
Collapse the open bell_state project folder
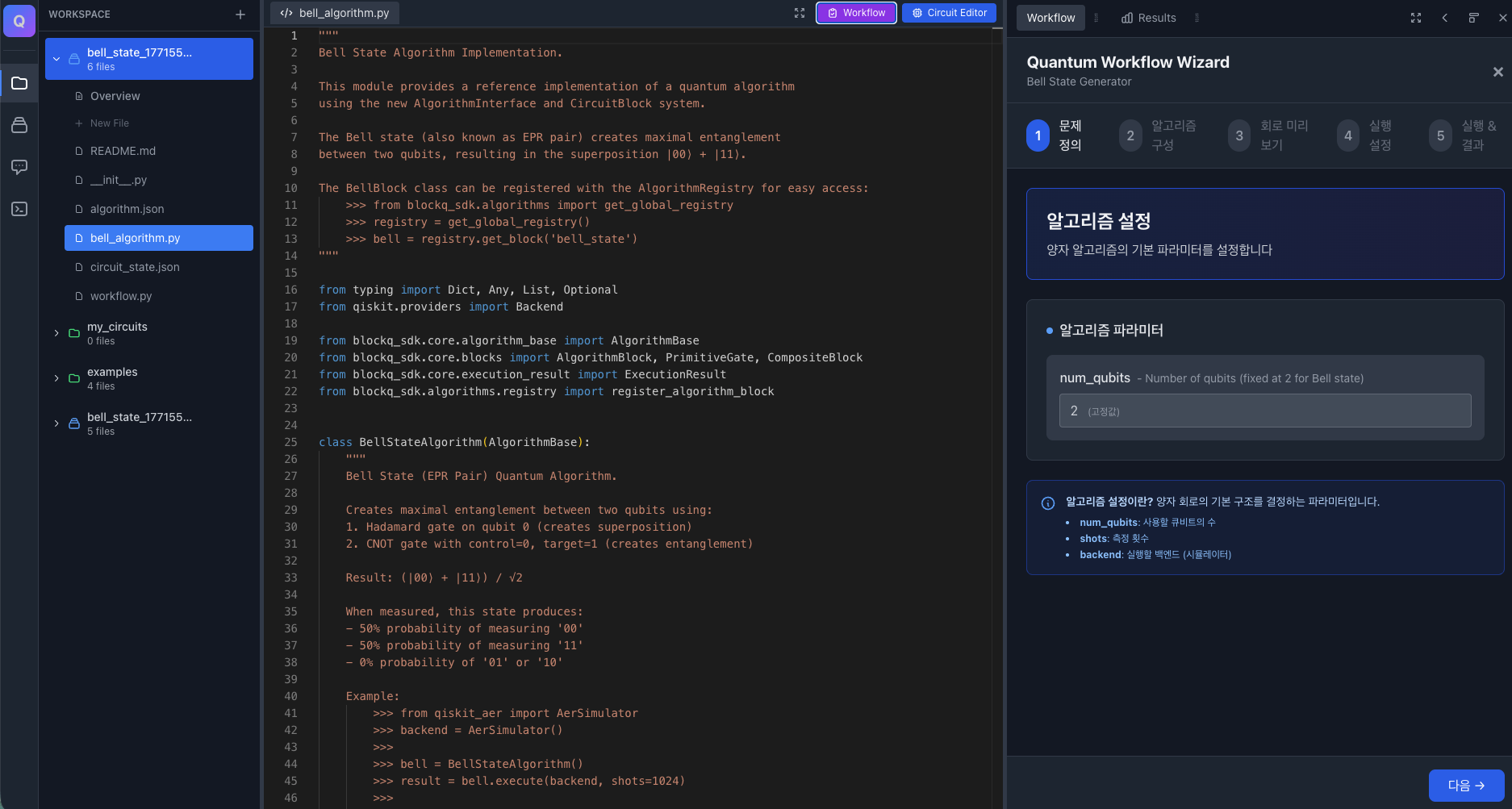pyautogui.click(x=56, y=59)
